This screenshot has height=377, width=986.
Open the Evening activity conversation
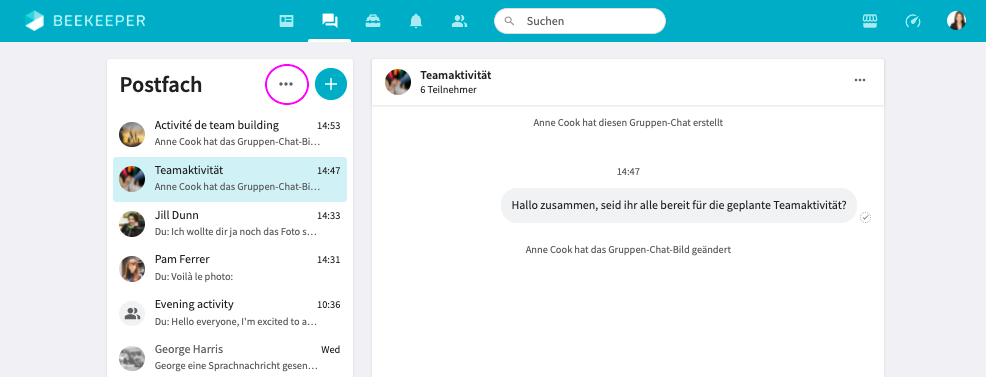tap(230, 313)
